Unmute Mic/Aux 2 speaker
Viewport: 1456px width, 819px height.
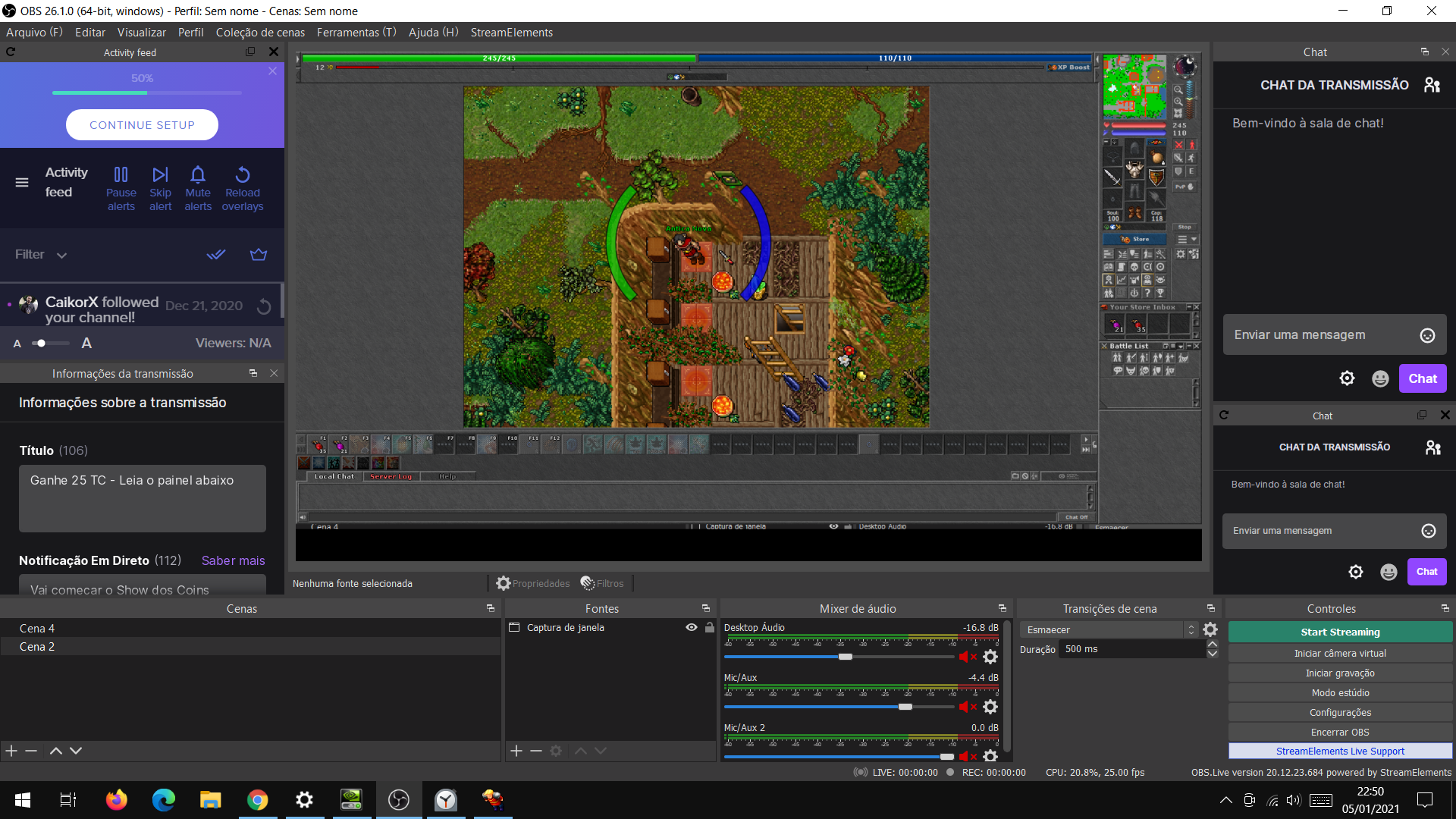tap(968, 755)
